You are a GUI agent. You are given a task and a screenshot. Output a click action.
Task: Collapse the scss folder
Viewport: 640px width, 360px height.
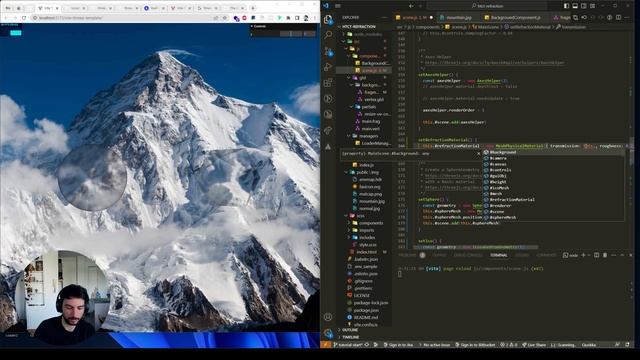360,216
